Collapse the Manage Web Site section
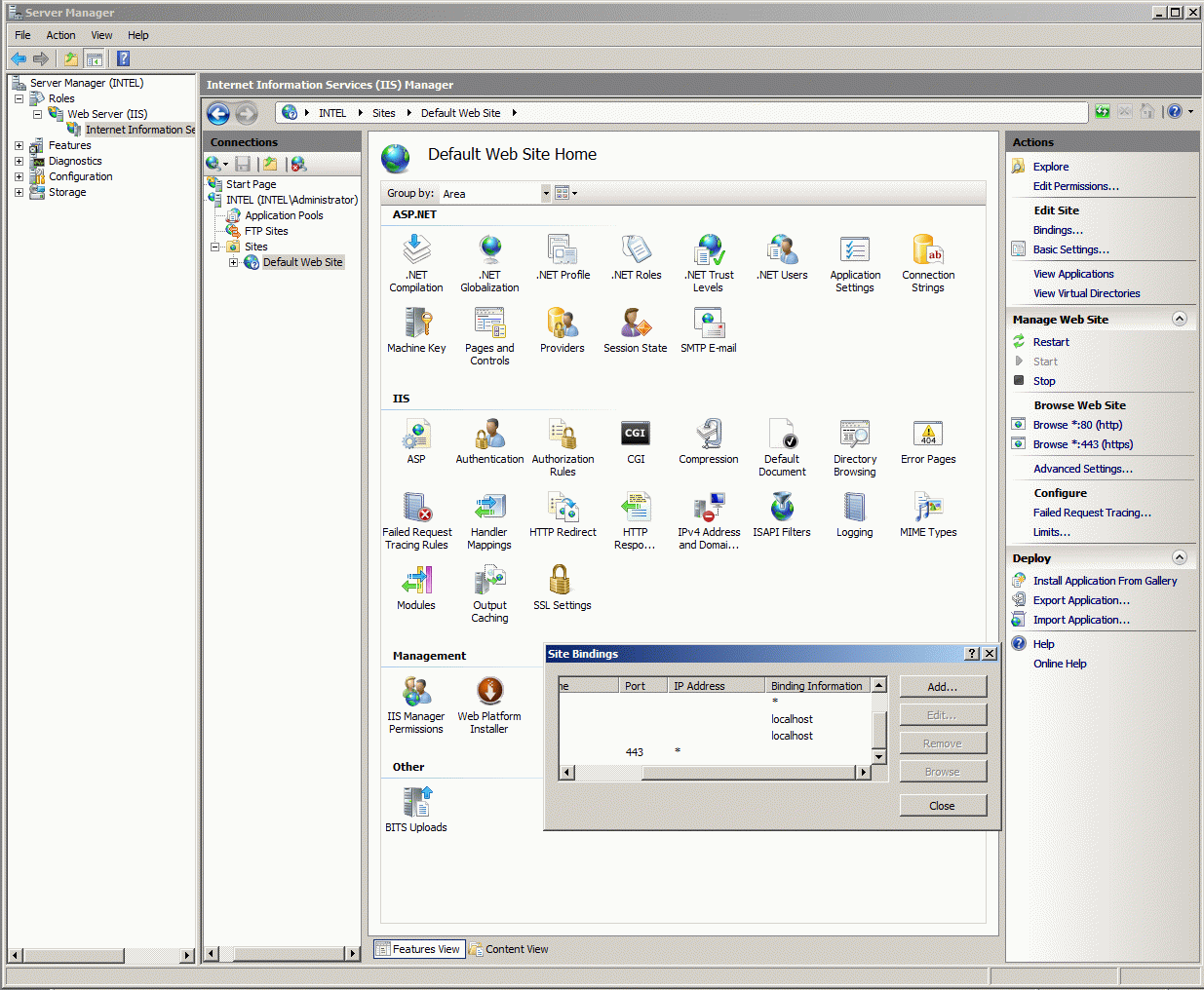The image size is (1204, 990). tap(1180, 319)
